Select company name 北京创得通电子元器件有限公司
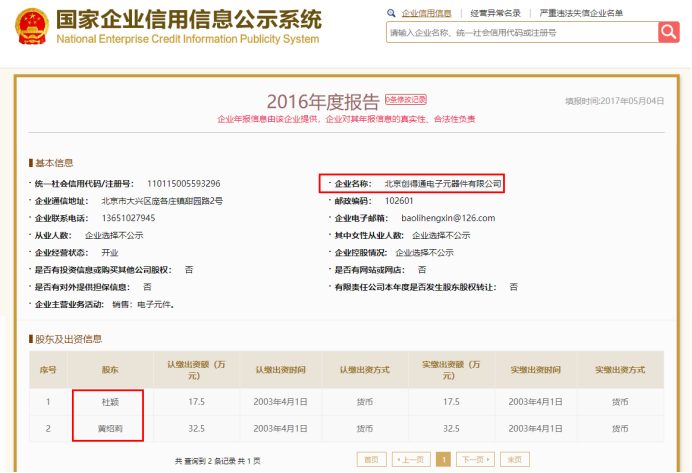Image resolution: width=692 pixels, height=473 pixels. tap(443, 184)
